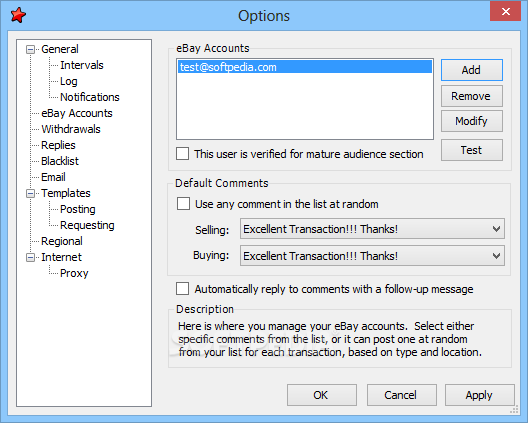
Task: Open Regional settings
Action: click(x=62, y=241)
